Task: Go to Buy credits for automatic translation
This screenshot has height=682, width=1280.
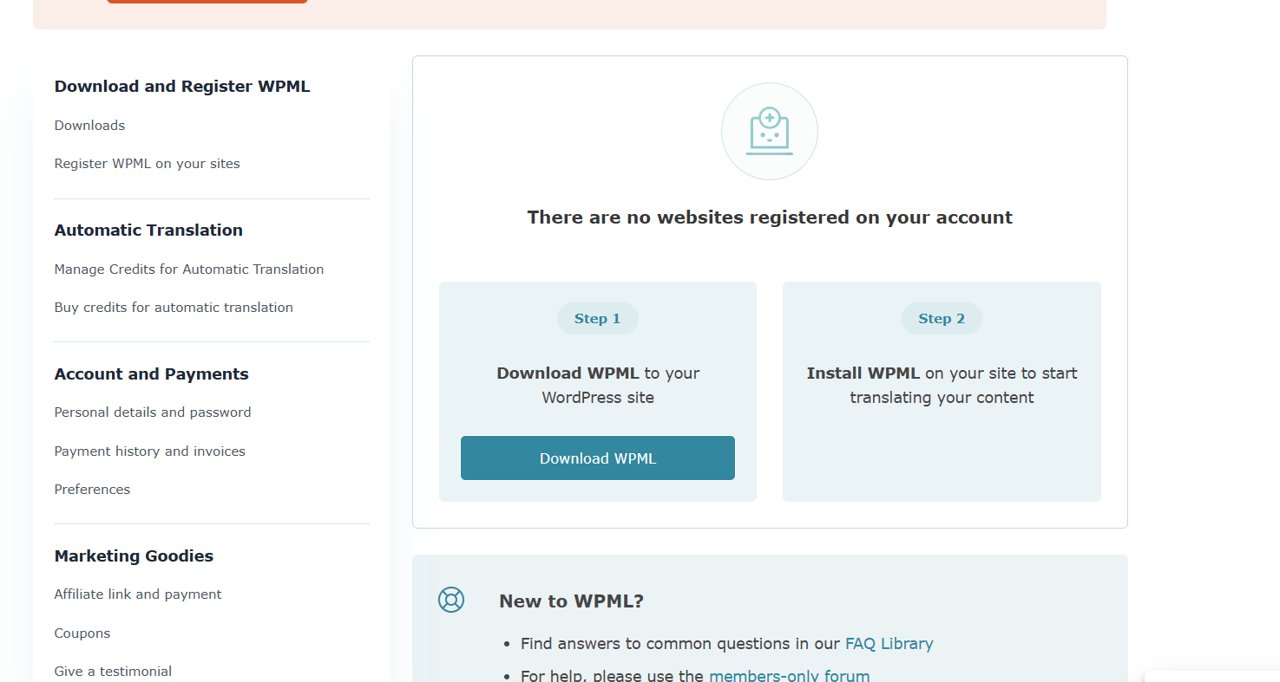Action: coord(174,307)
